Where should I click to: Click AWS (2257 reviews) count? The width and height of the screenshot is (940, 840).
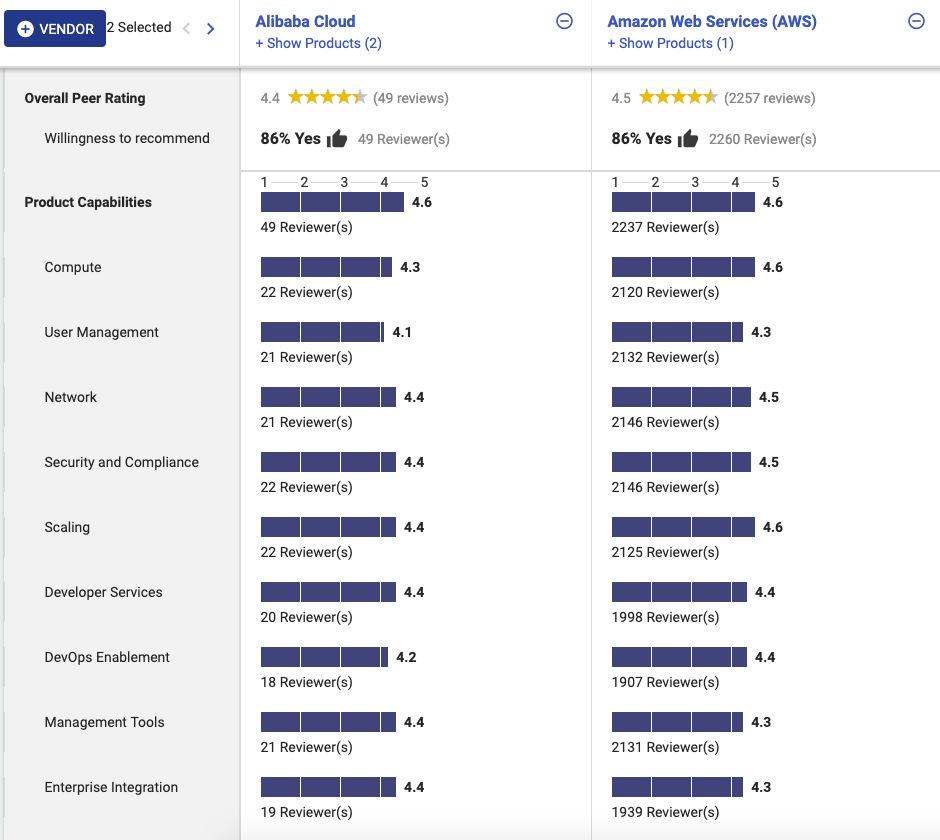[770, 98]
